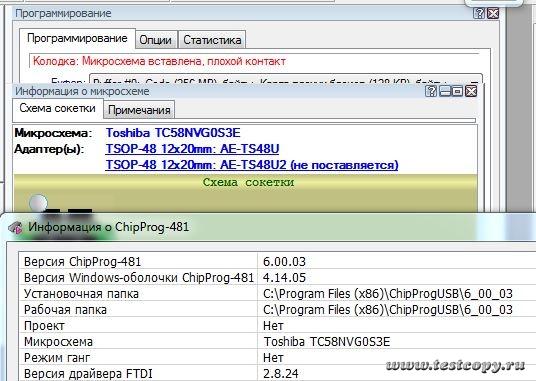Click the ChipProg-481 info dialog title icon
The image size is (536, 381).
tap(15, 228)
